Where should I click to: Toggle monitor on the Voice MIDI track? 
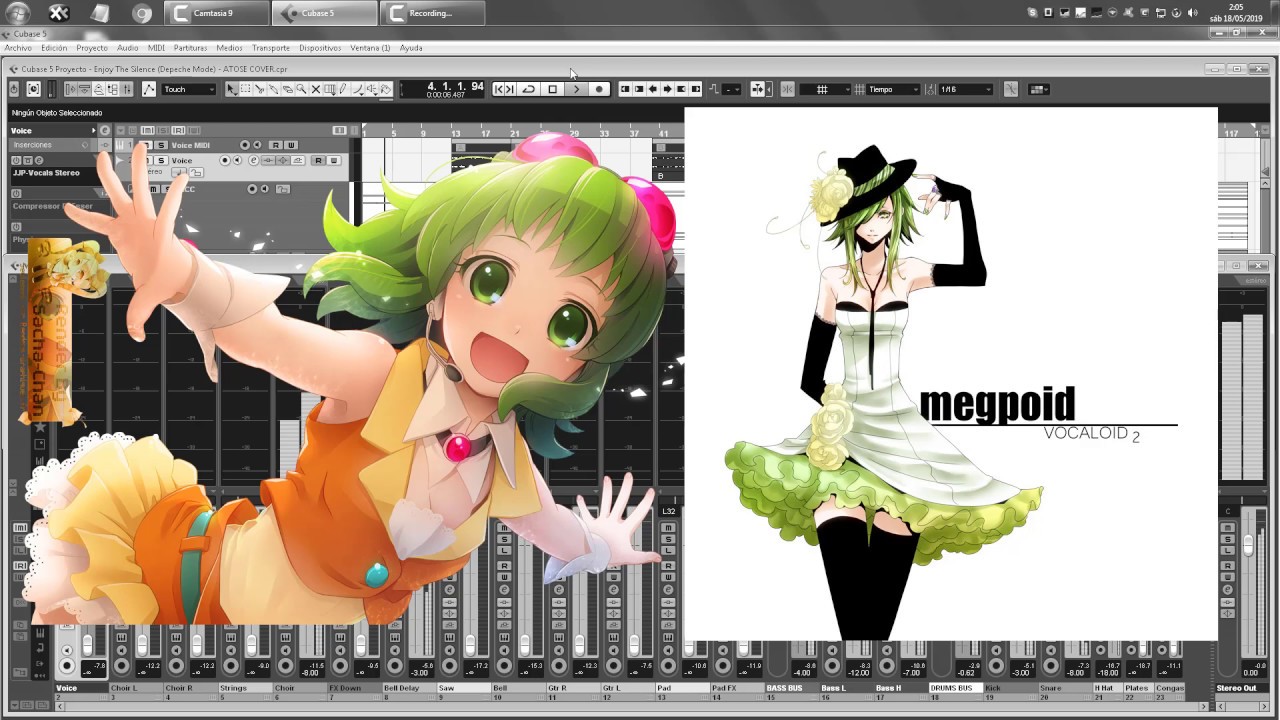(x=257, y=145)
